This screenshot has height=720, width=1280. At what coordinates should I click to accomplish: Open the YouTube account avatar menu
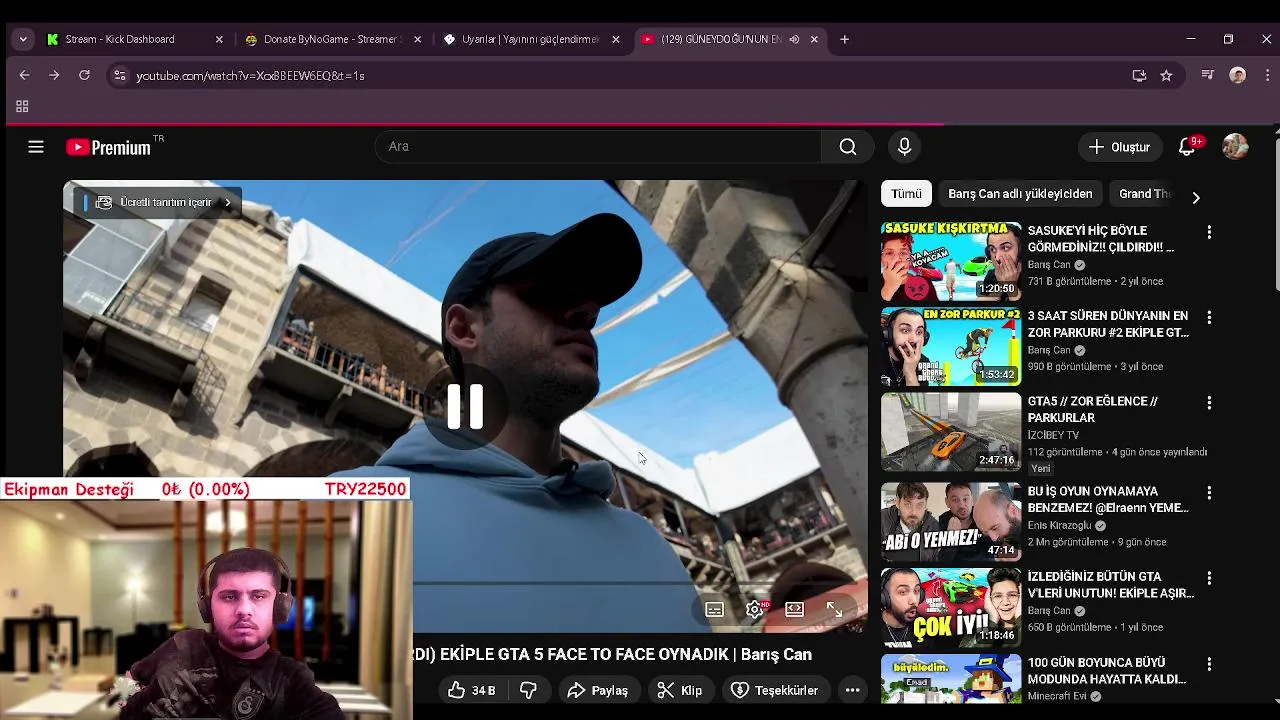(x=1235, y=147)
